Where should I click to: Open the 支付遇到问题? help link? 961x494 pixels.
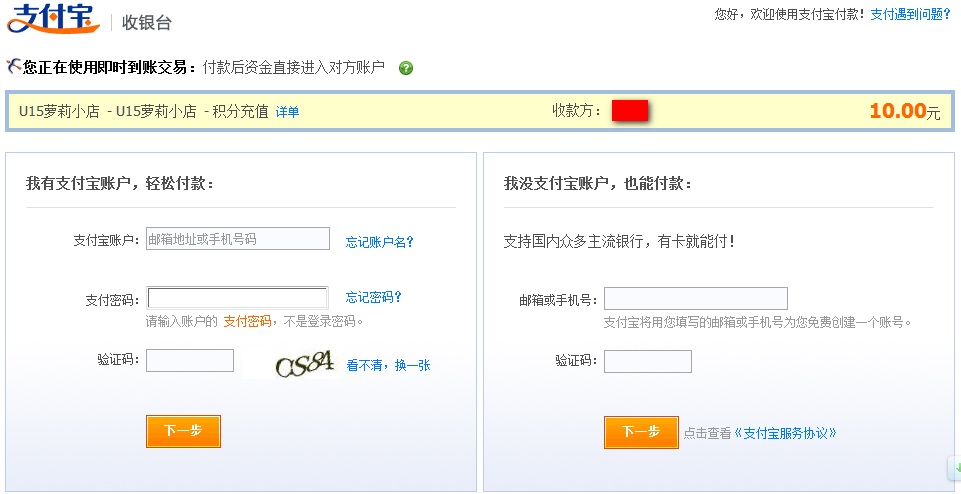point(910,14)
